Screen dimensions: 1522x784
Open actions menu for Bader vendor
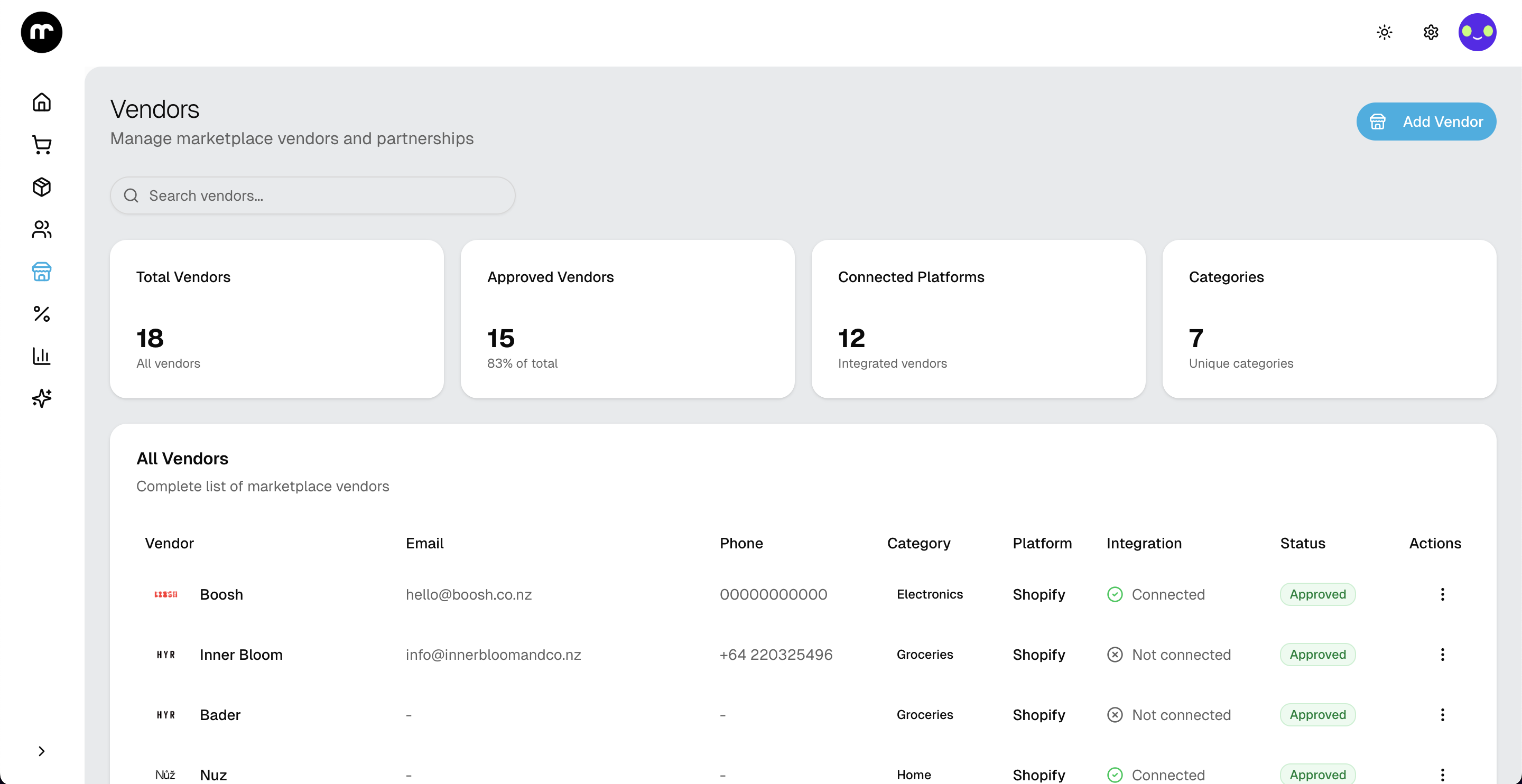click(x=1442, y=715)
